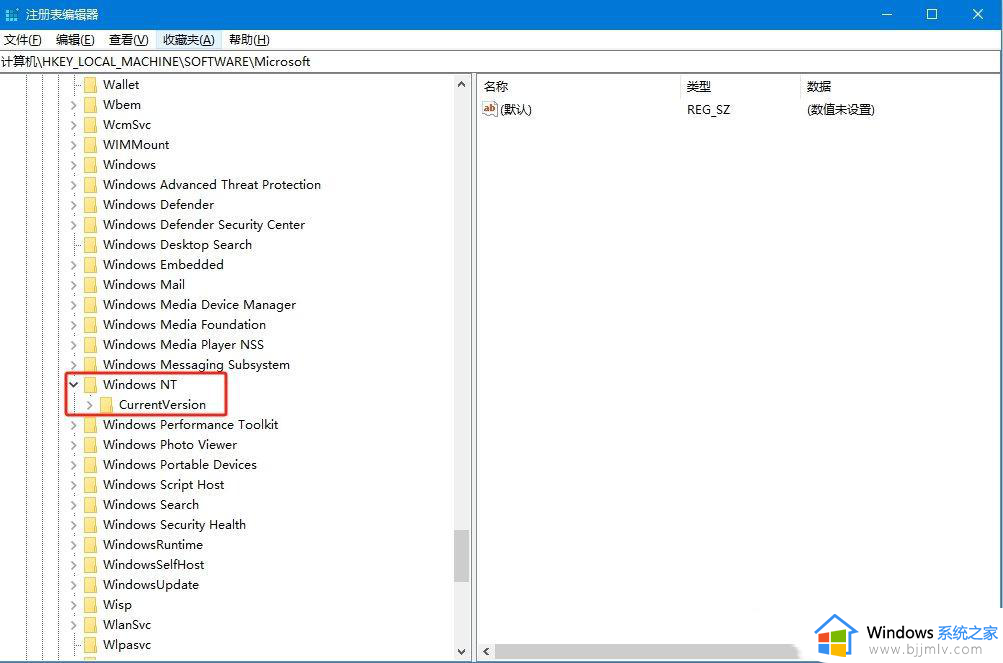Click the WindowsUpdate folder icon
This screenshot has height=663, width=1003.
coord(90,584)
